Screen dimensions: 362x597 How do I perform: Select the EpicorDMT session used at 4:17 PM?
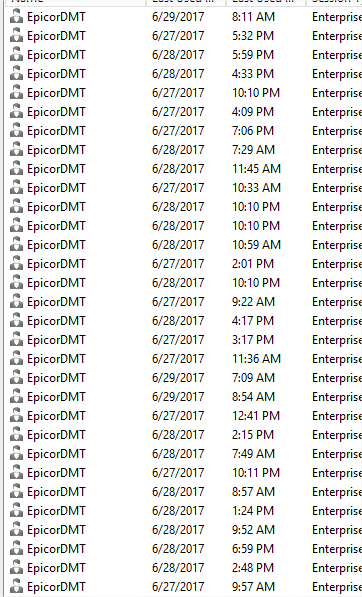56,321
